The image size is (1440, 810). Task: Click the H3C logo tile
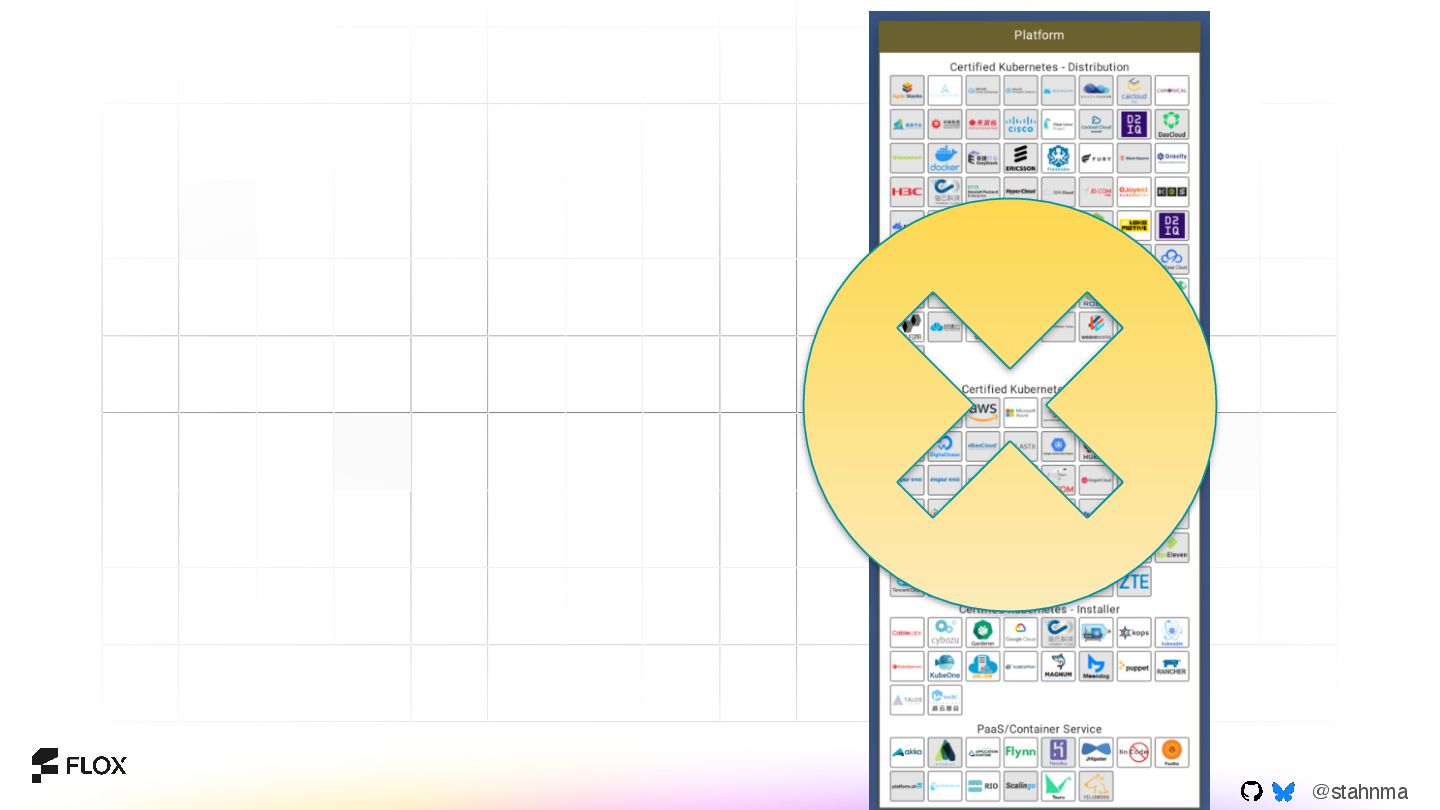point(907,192)
